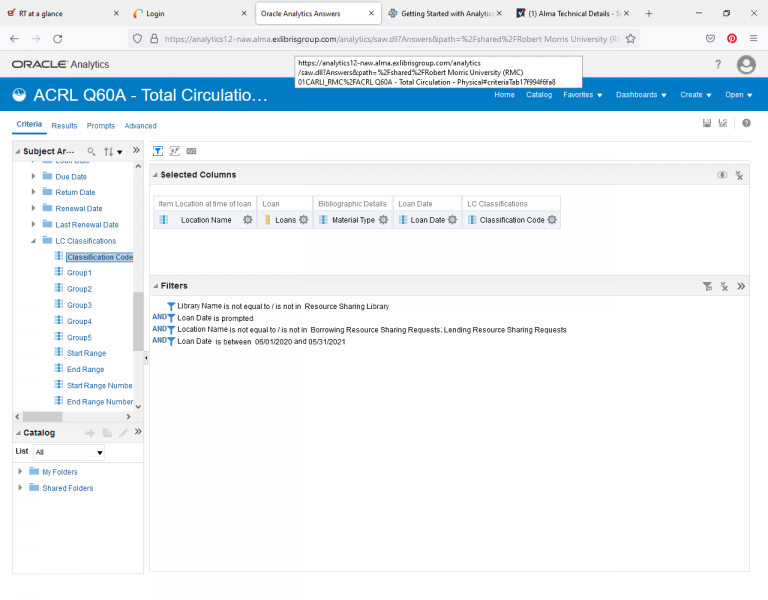The height and width of the screenshot is (600, 768).
Task: Open the Create menu
Action: pyautogui.click(x=696, y=95)
